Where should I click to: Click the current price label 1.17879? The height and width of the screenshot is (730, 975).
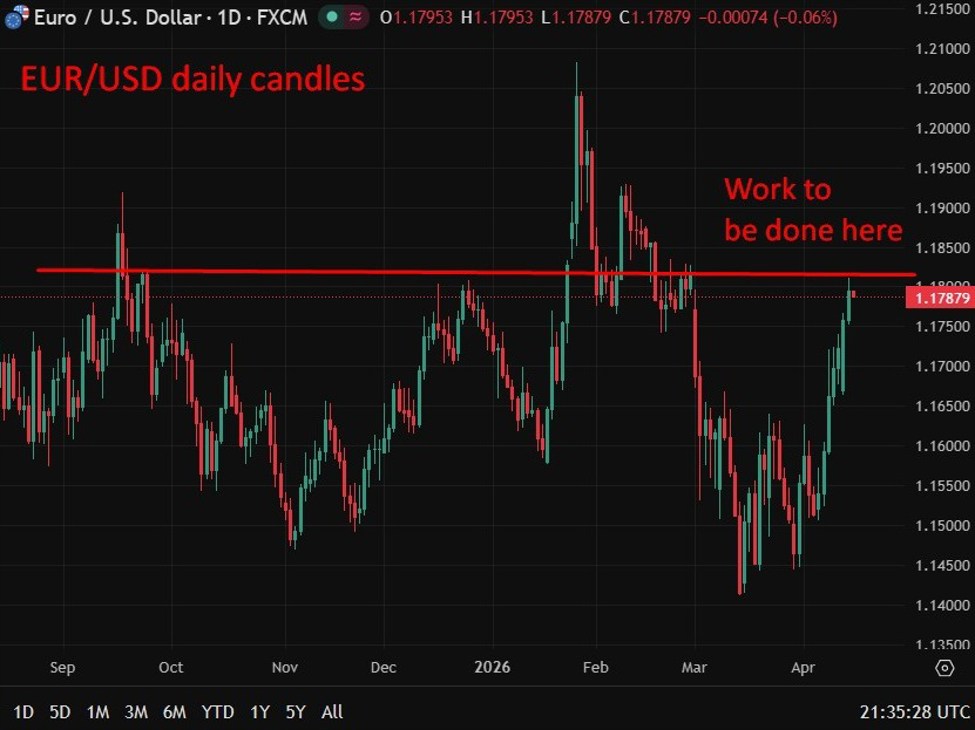pyautogui.click(x=943, y=298)
